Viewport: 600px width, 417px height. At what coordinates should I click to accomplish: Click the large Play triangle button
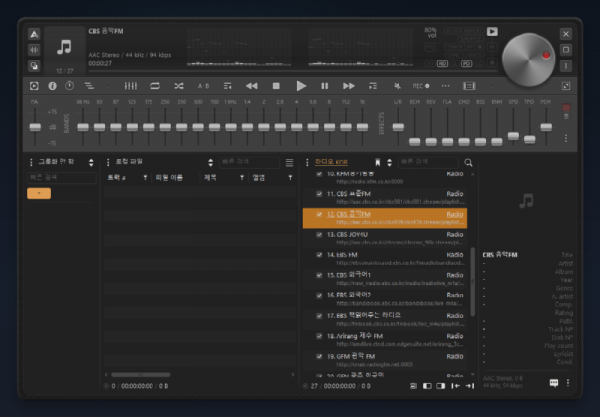[x=301, y=86]
